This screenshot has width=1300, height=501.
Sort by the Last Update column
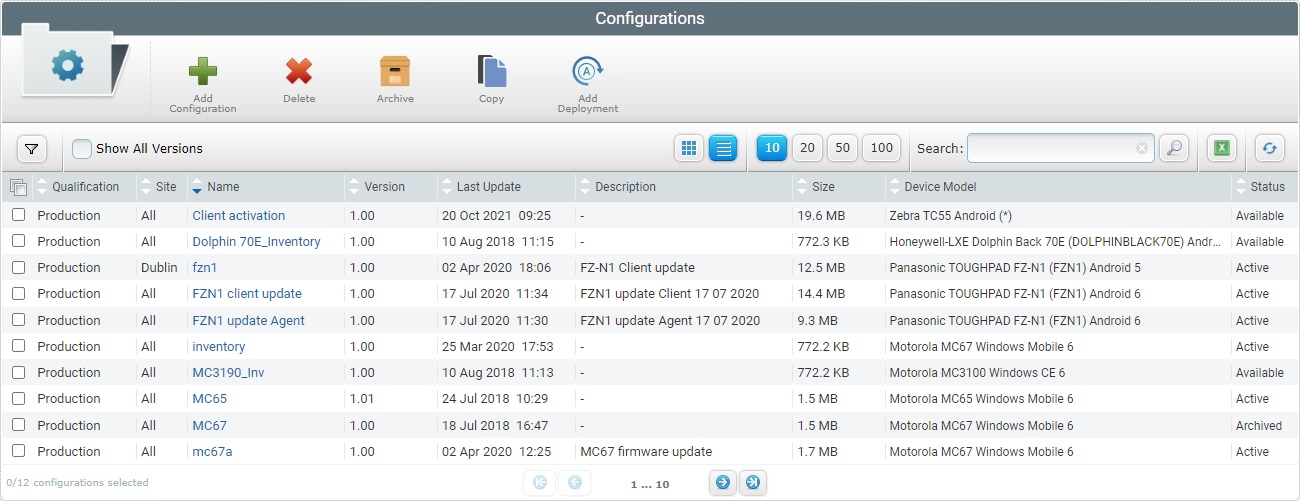[488, 187]
